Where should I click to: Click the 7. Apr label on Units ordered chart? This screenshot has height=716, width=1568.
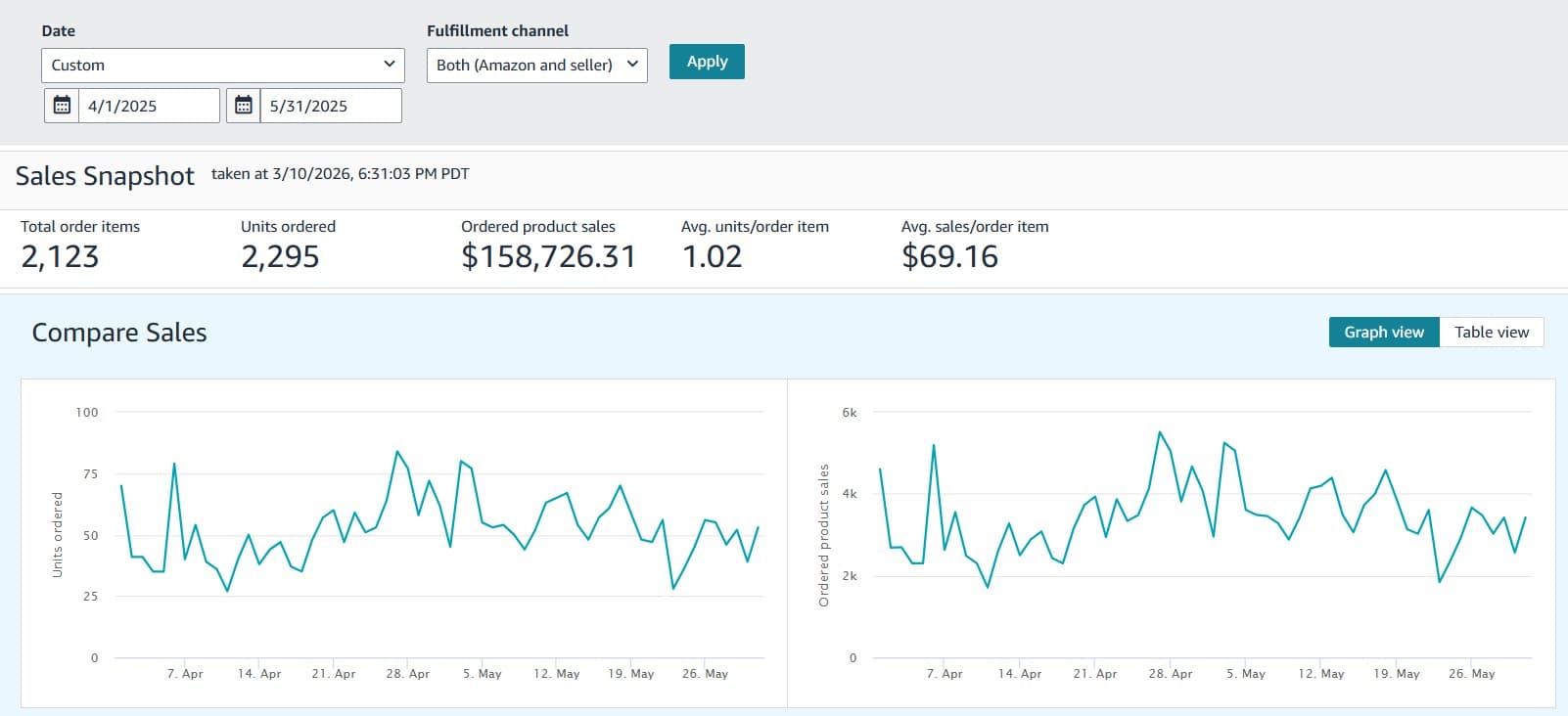pos(185,674)
